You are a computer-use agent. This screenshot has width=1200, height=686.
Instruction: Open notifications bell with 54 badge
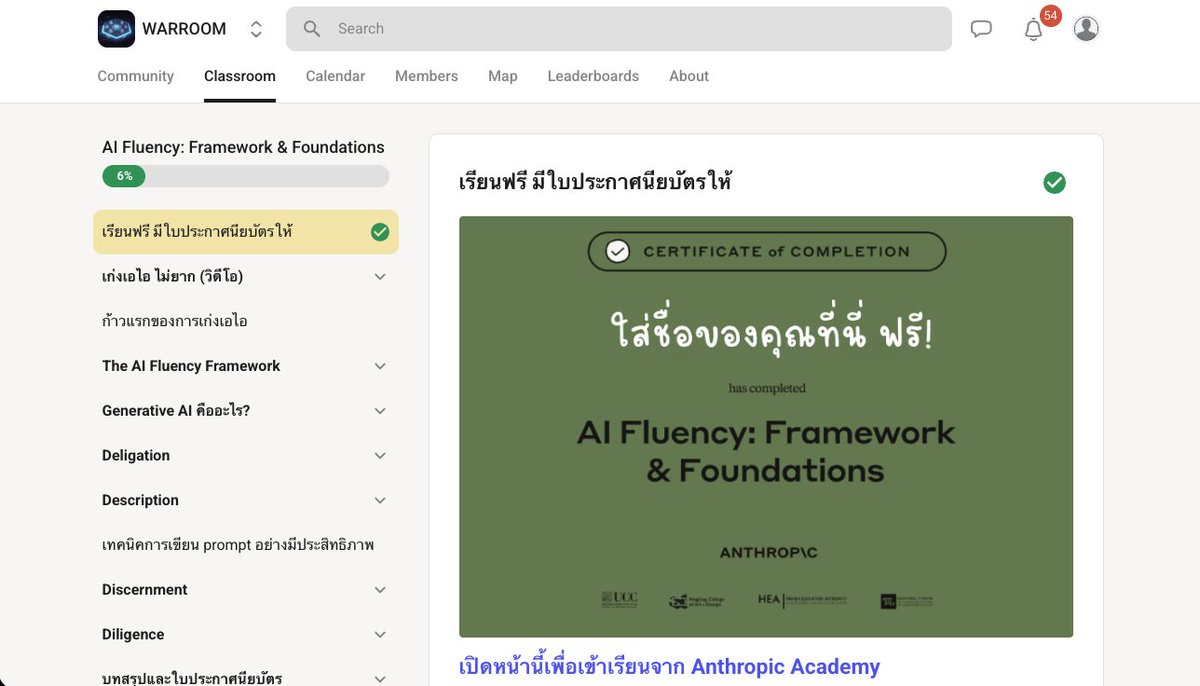coord(1034,29)
